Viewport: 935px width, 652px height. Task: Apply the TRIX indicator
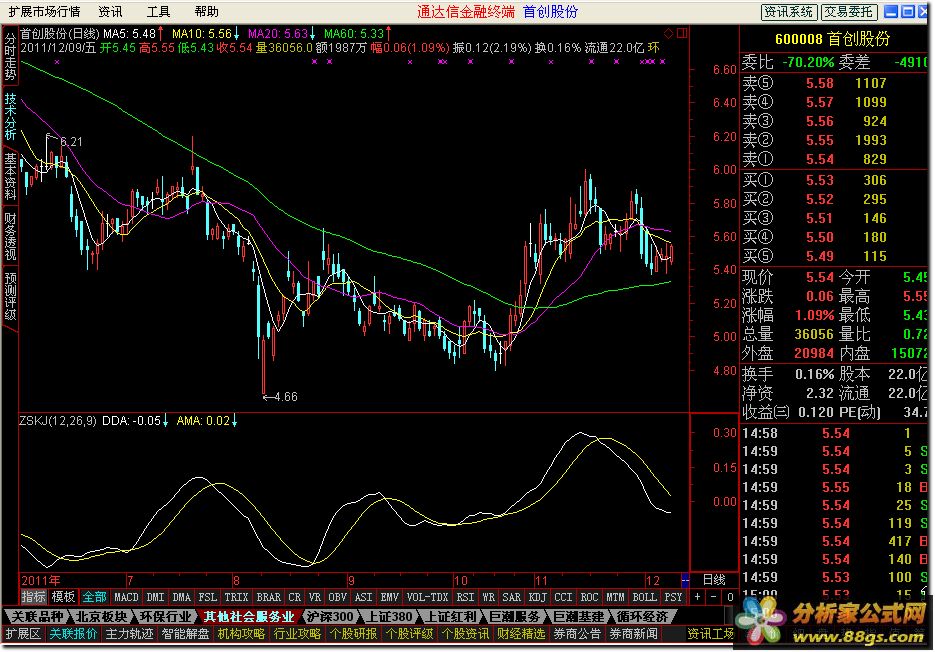tap(236, 597)
